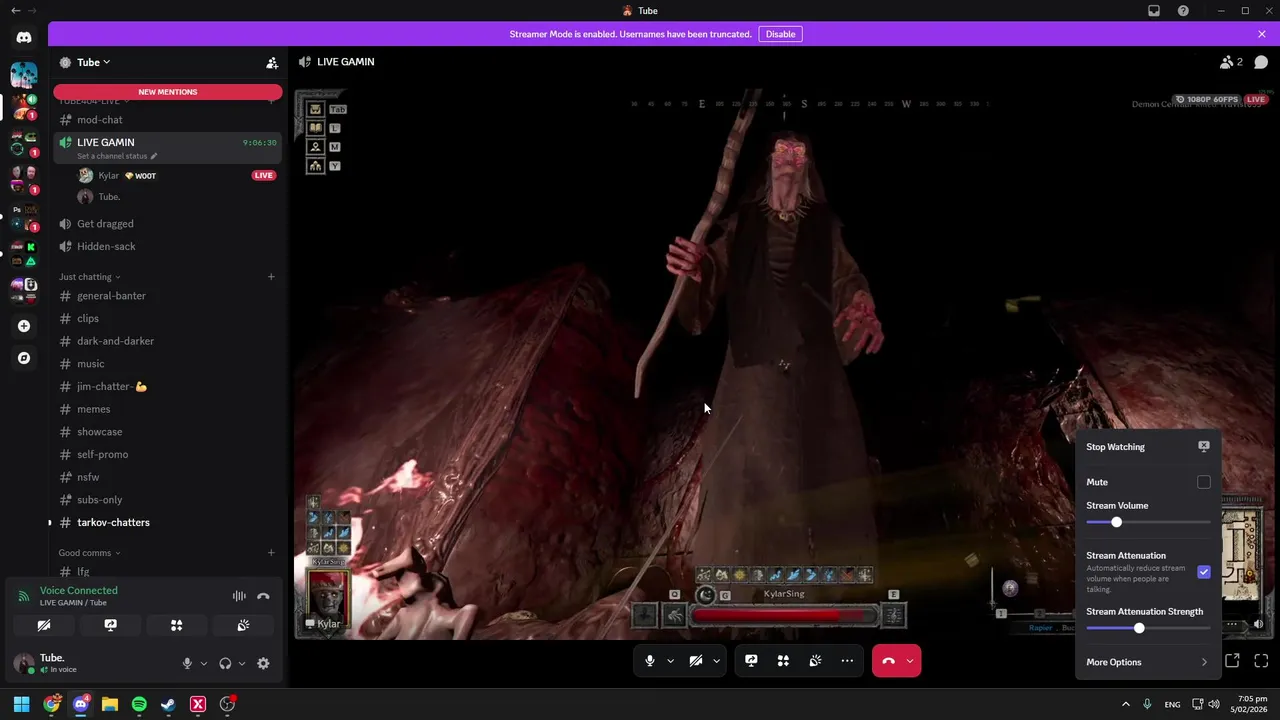Pop out the stream window icon
The height and width of the screenshot is (720, 1280).
pyautogui.click(x=1232, y=661)
